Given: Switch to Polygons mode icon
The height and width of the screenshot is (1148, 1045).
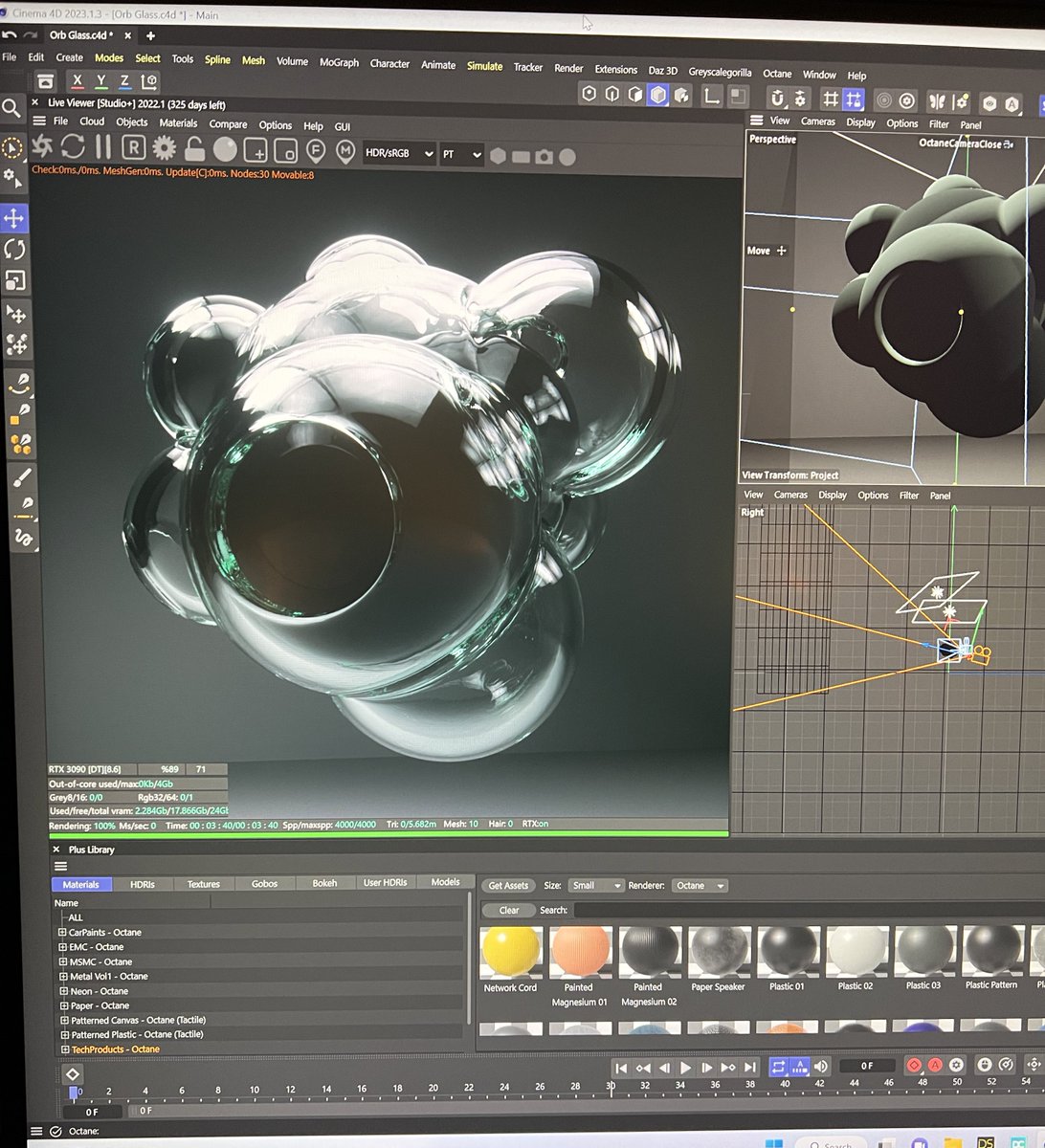Looking at the screenshot, I should 635,94.
